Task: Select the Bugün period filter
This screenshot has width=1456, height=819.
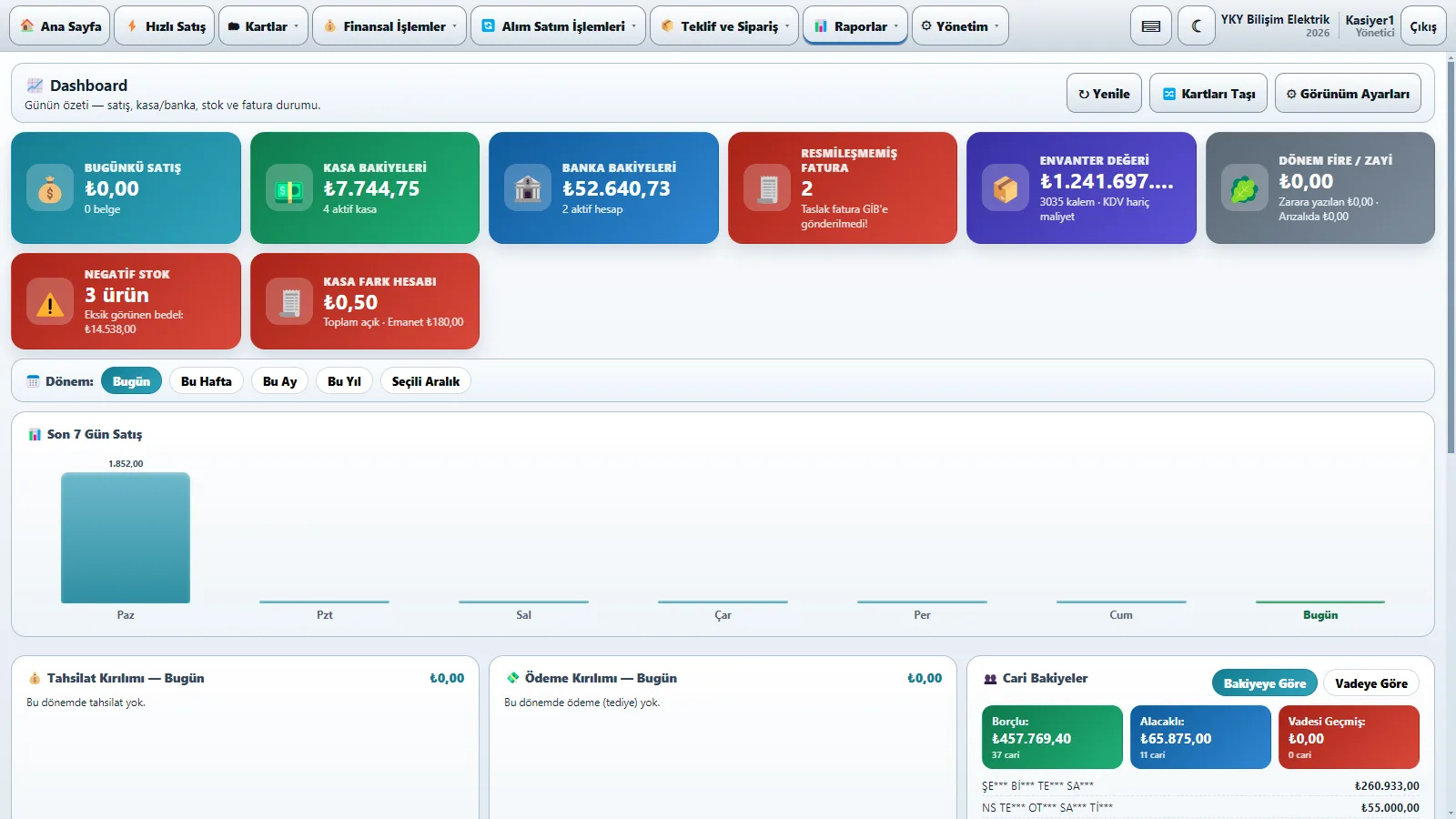Action: (131, 381)
